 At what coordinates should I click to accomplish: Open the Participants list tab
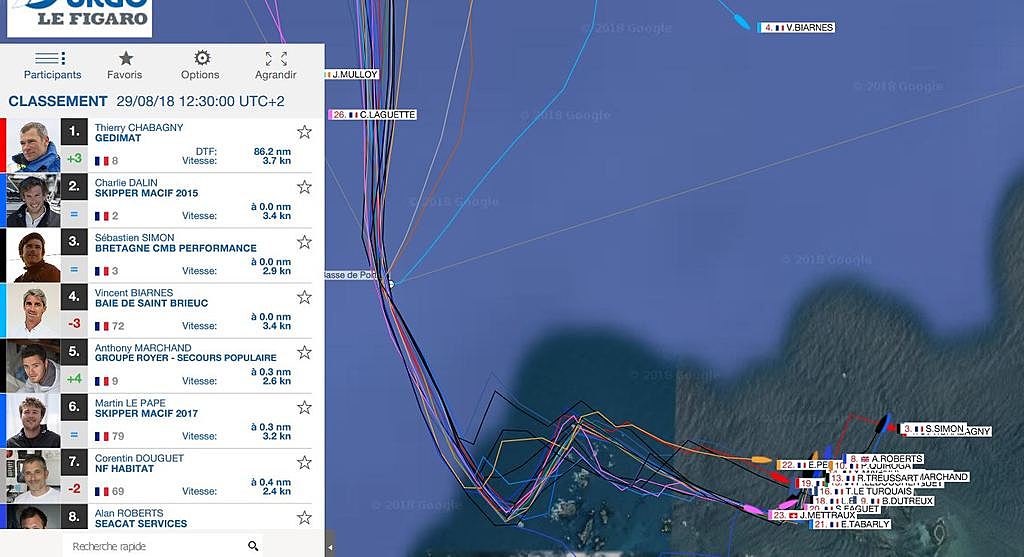52,65
